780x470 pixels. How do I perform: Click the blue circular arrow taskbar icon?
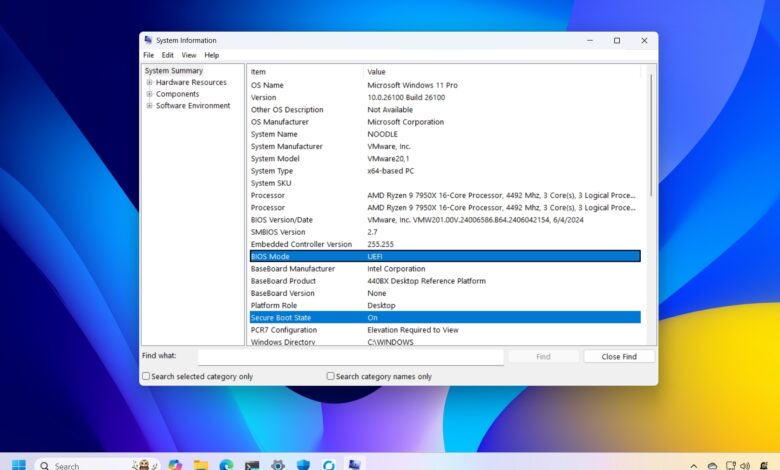[328, 465]
